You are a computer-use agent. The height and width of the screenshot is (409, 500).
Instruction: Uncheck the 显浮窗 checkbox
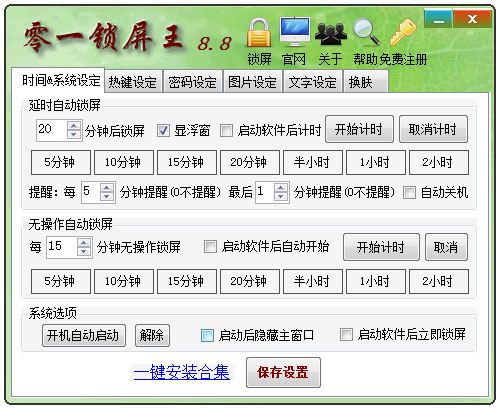coord(163,131)
